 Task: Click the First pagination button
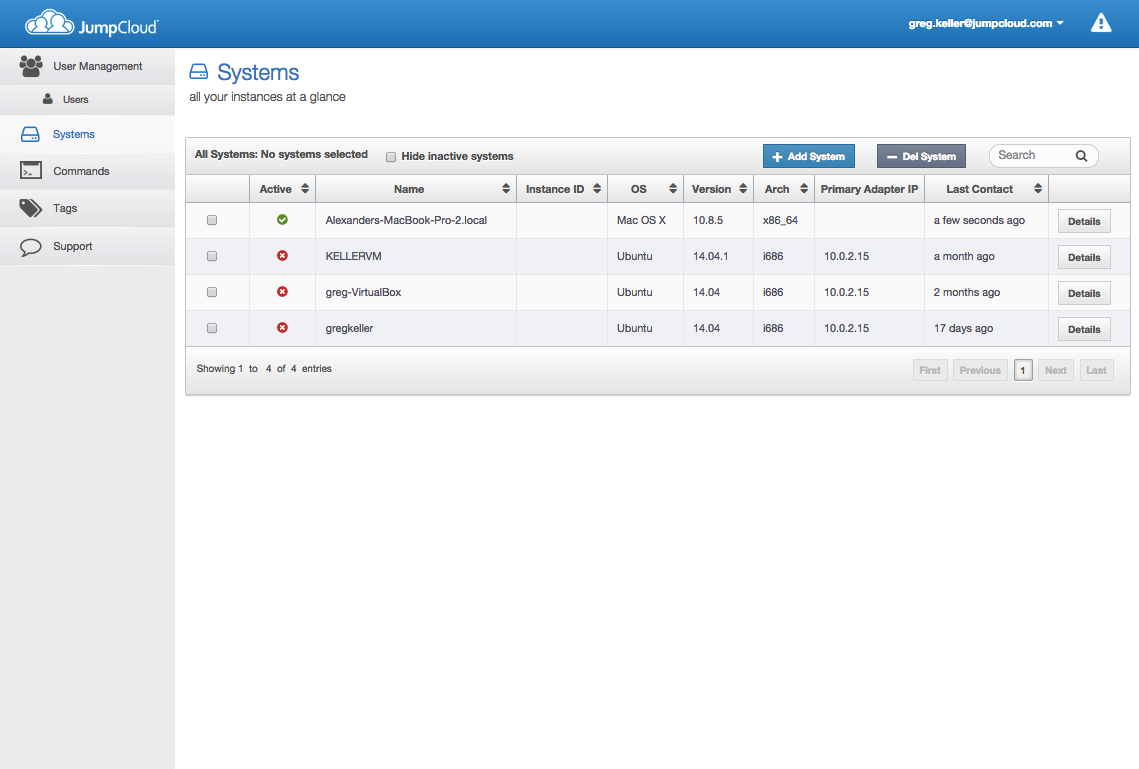click(930, 370)
